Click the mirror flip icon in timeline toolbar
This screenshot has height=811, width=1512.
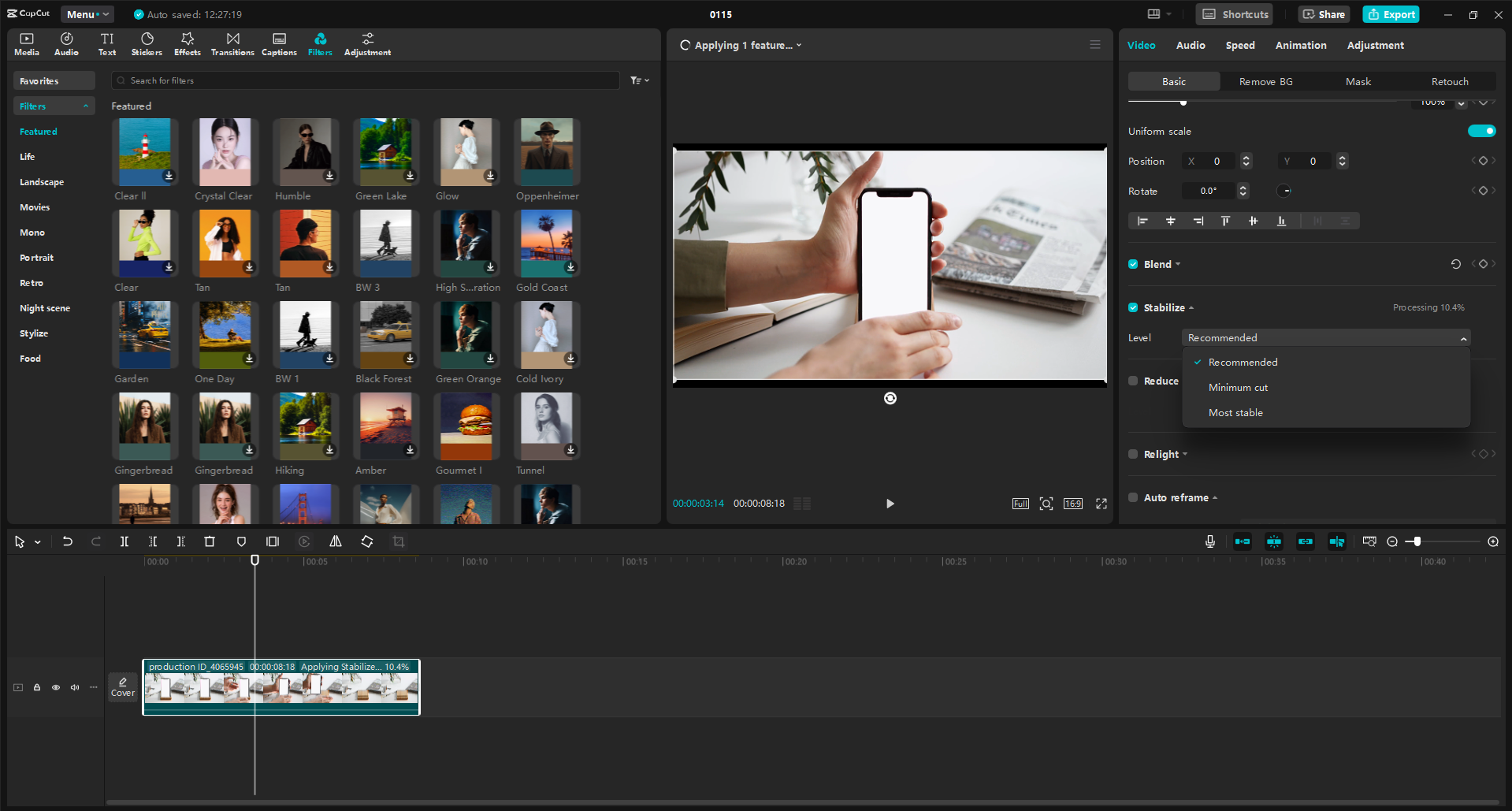pos(336,541)
